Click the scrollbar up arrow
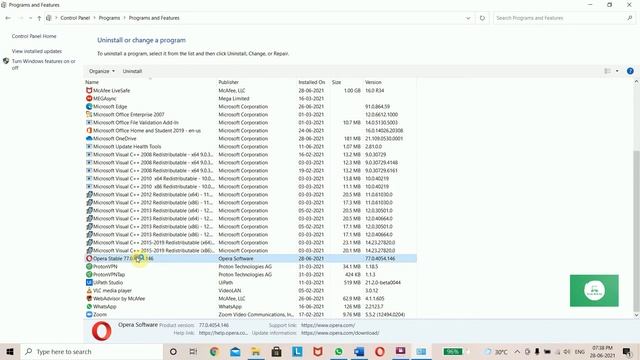Screen dimensions: 640x360 pyautogui.click(x=636, y=82)
